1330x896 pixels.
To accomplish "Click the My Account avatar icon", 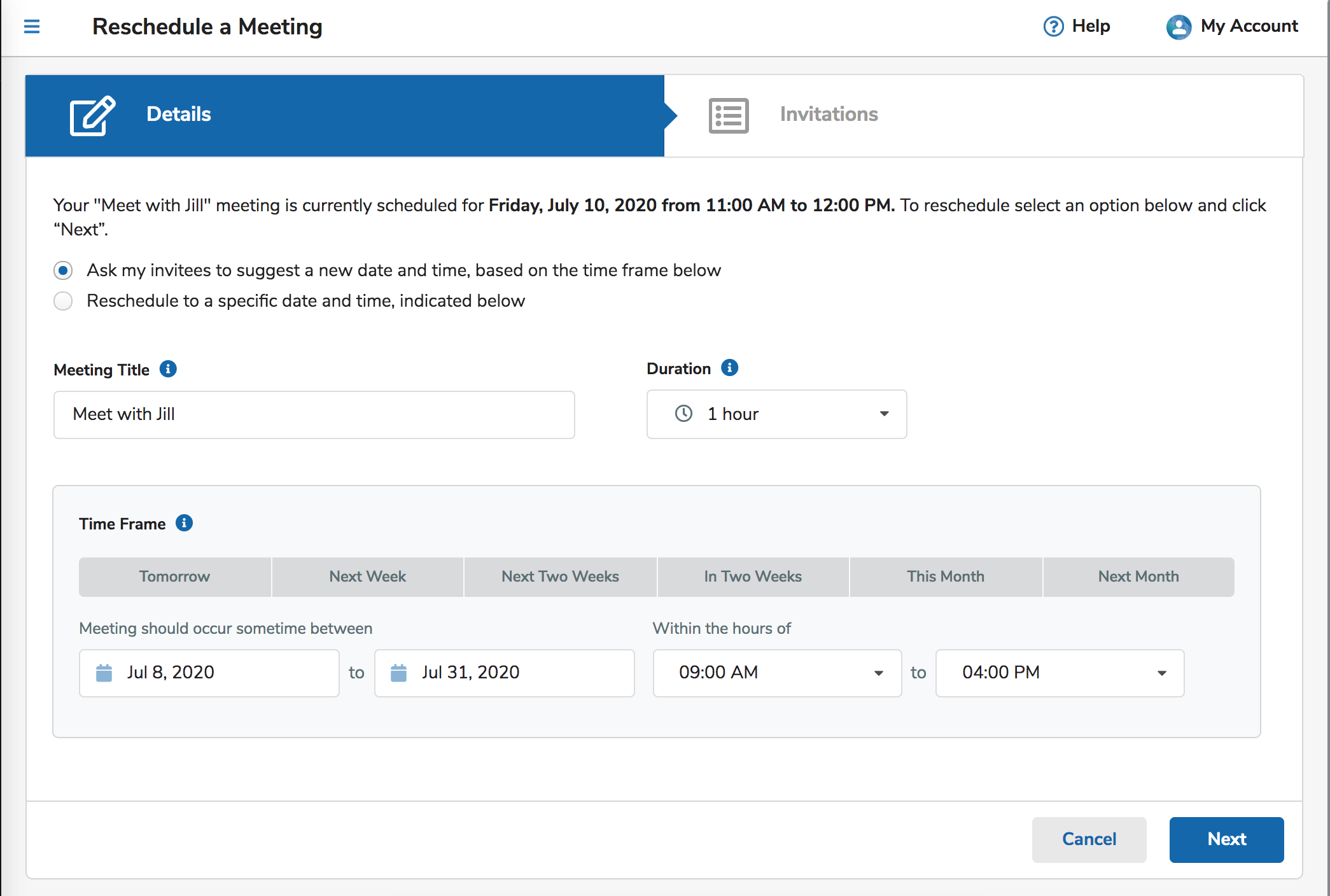I will [1179, 27].
